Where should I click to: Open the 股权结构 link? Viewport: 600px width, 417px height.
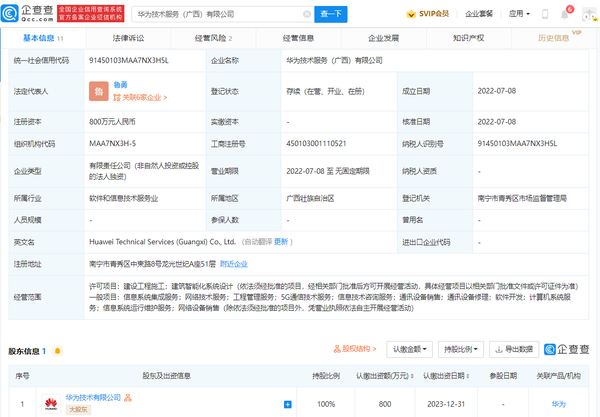coord(355,349)
